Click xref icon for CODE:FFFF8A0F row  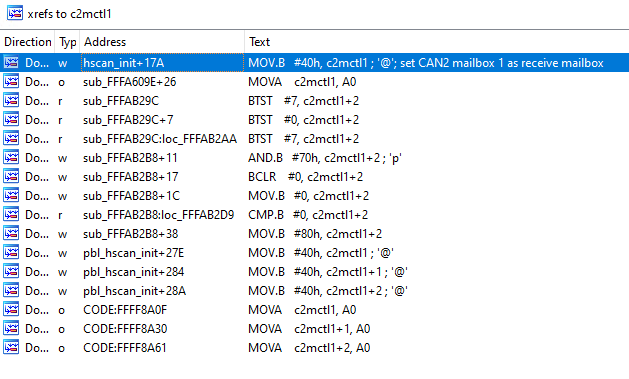[x=11, y=310]
